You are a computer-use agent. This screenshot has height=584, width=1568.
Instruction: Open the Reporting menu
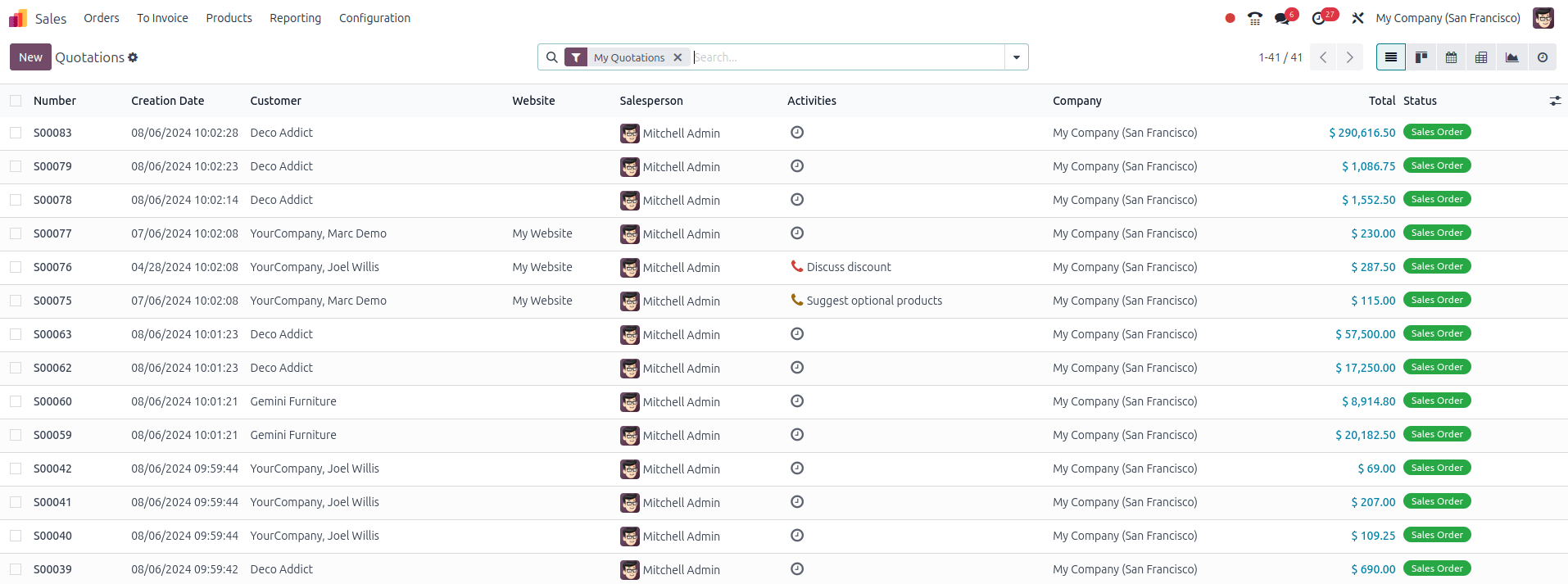coord(295,18)
